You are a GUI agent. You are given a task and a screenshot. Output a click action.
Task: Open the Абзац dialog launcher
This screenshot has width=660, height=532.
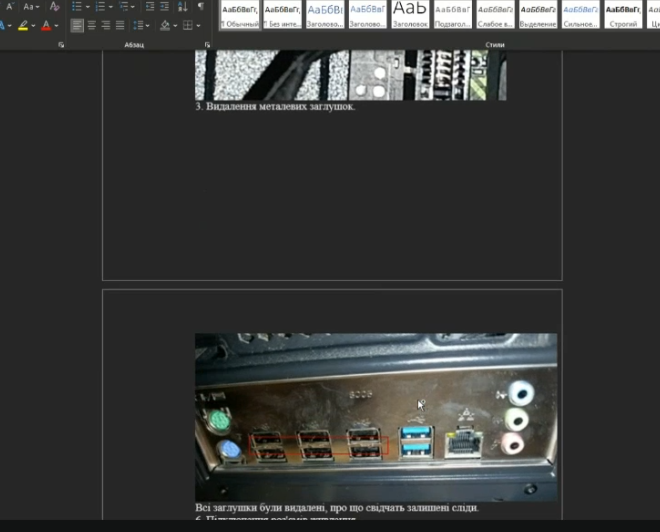pyautogui.click(x=207, y=45)
